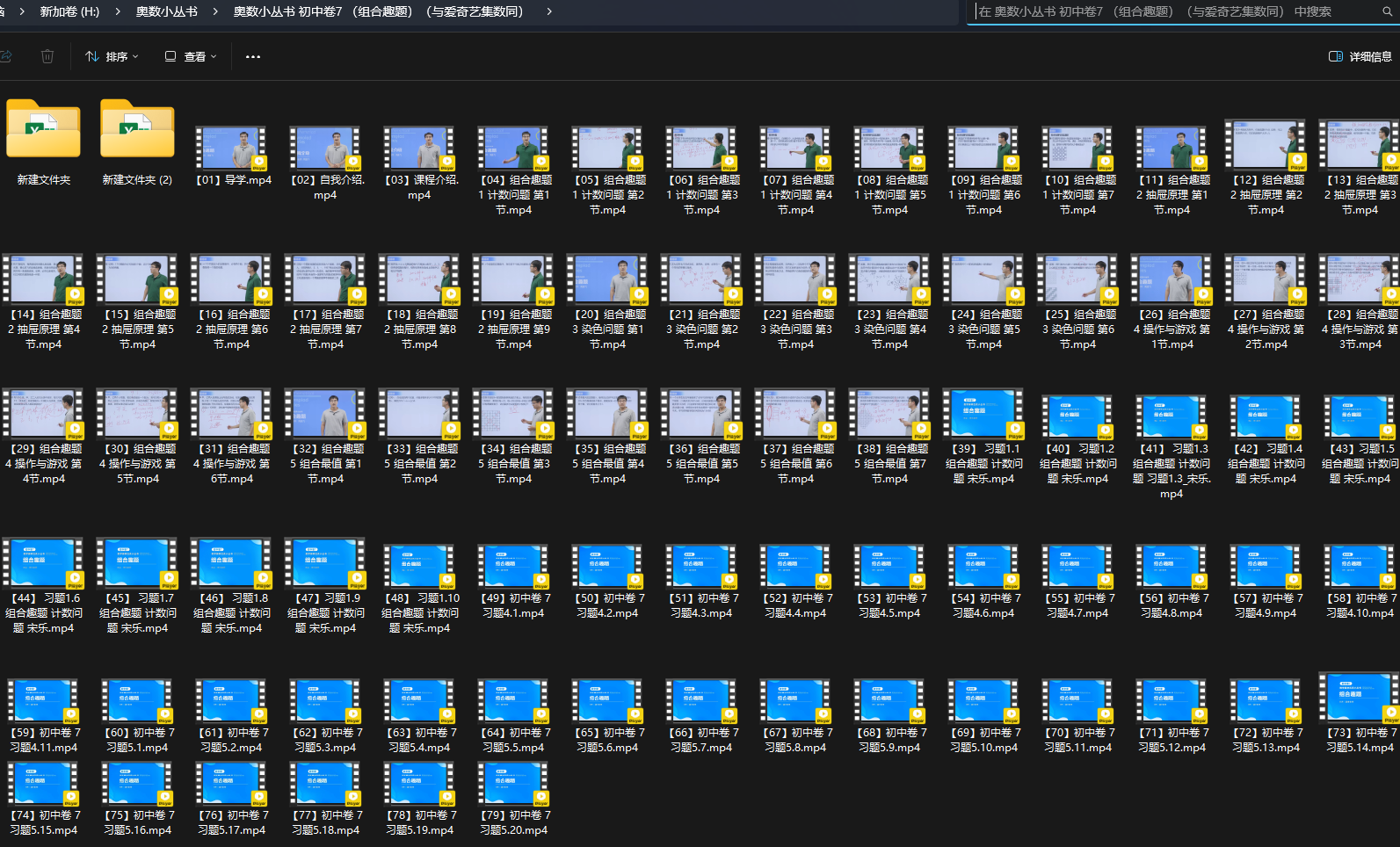Select the [79] 习题5.20.mp4 video
This screenshot has width=1400, height=847.
pyautogui.click(x=513, y=786)
